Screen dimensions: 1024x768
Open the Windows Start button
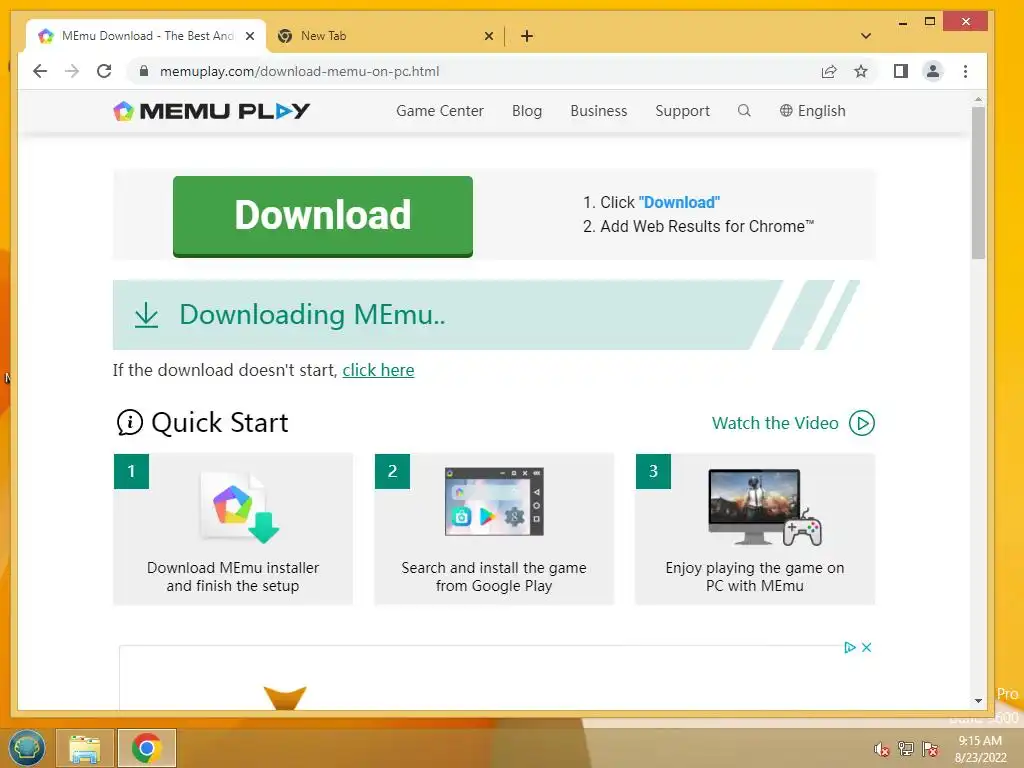point(27,748)
